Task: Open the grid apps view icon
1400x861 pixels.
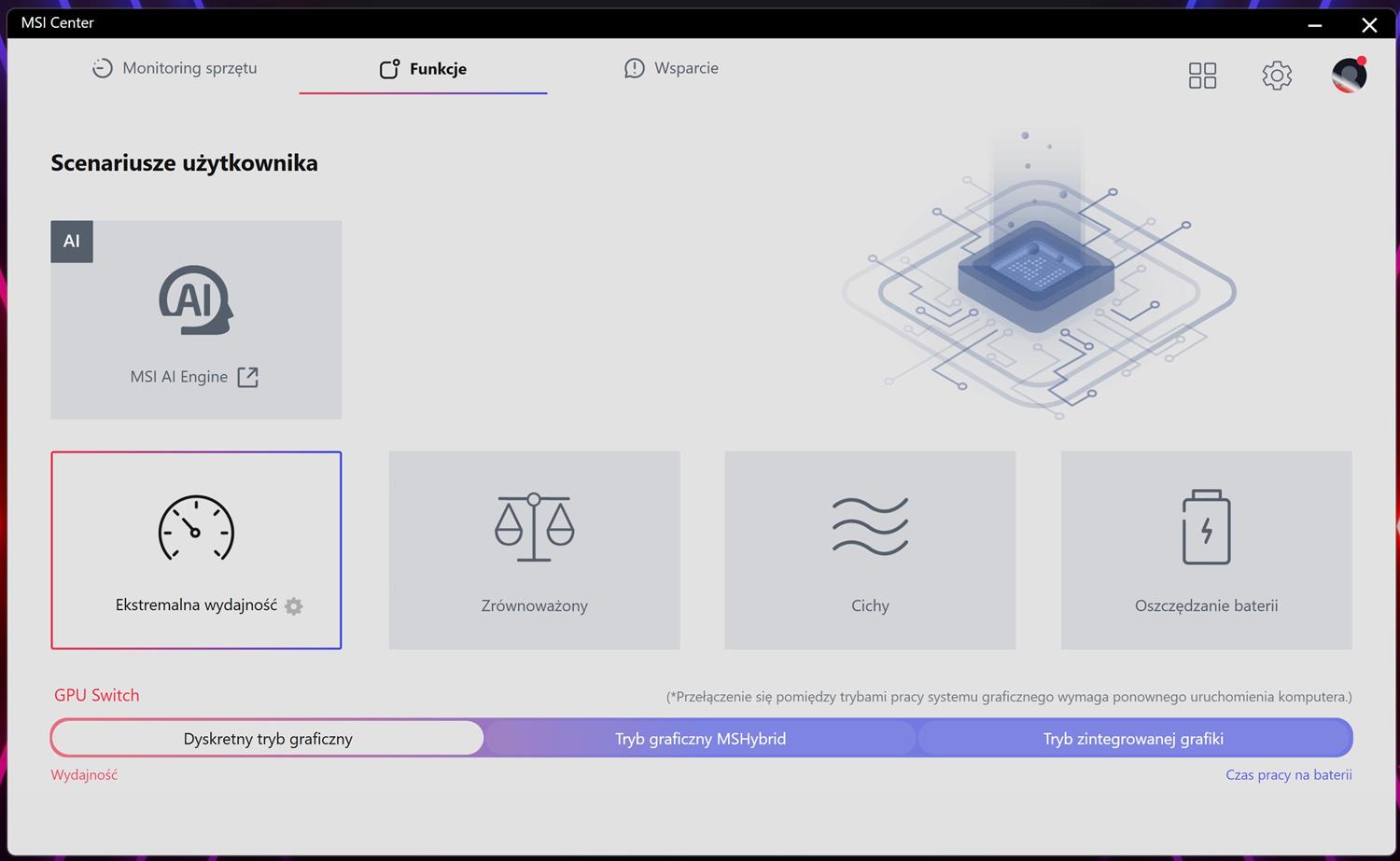Action: [1202, 76]
